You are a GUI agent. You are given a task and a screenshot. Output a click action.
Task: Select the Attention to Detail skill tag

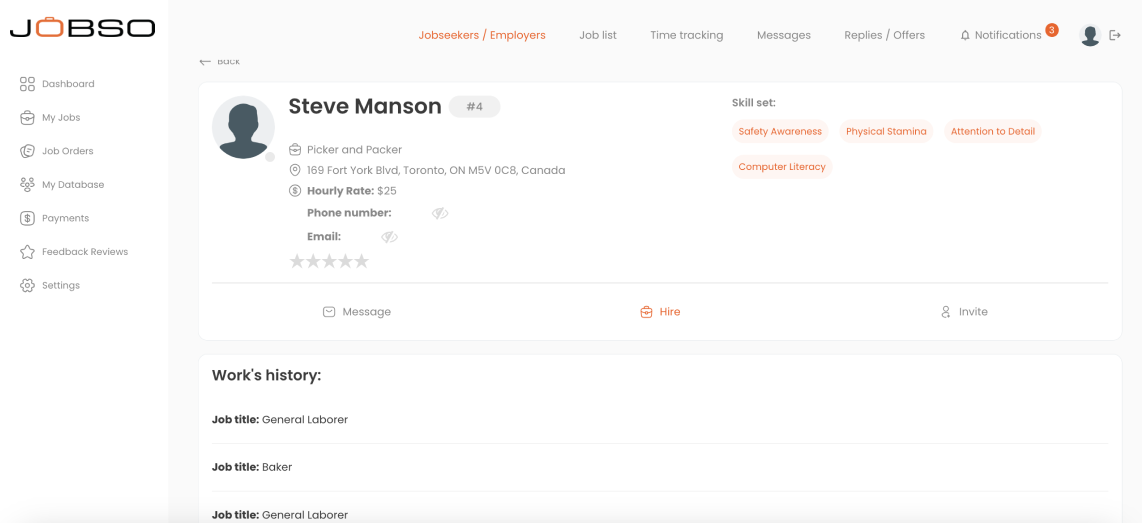(993, 132)
